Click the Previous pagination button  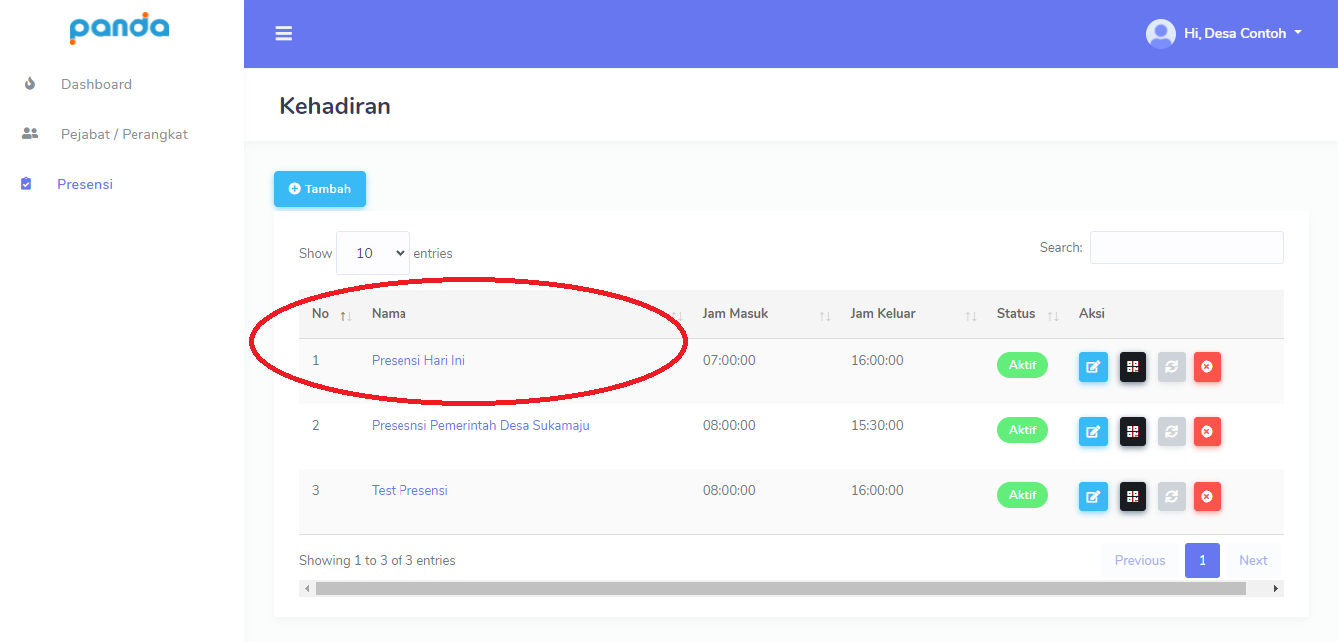pyautogui.click(x=1140, y=561)
